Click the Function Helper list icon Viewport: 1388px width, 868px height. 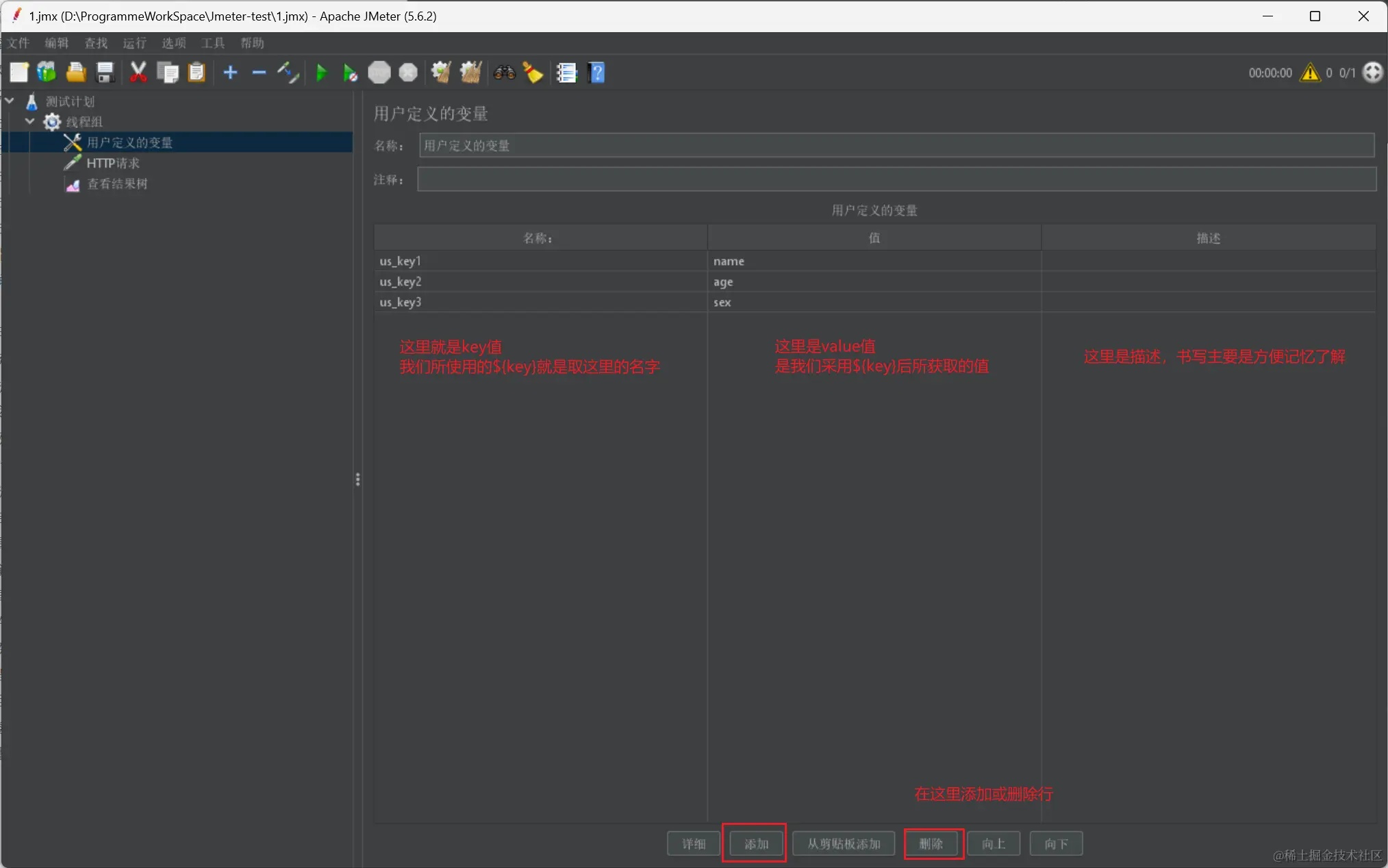pos(567,73)
